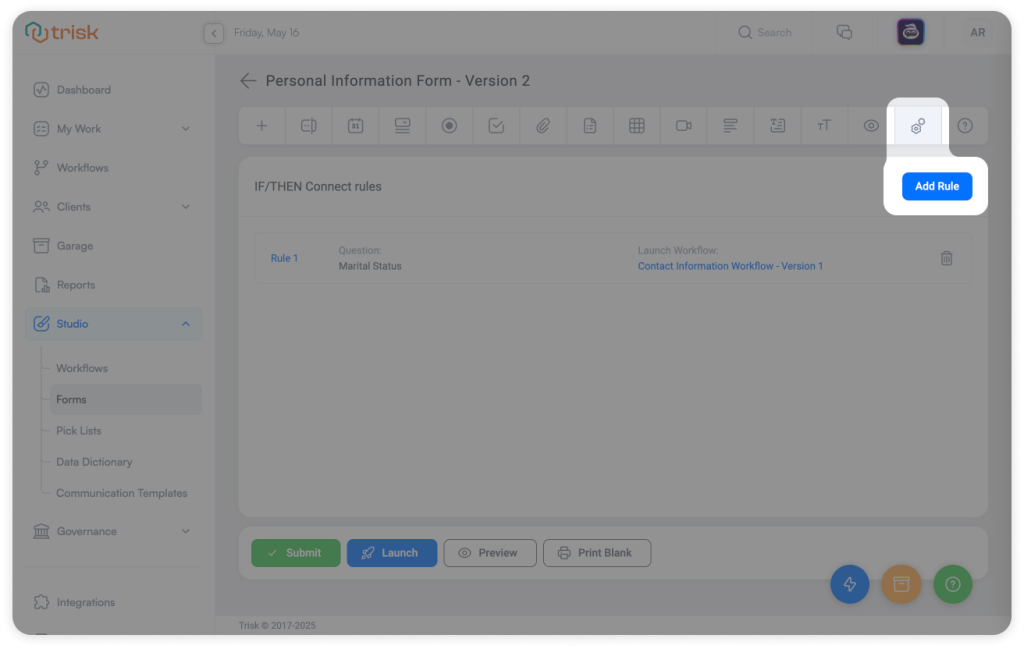Open My Work in the sidebar
This screenshot has width=1024, height=649.
pyautogui.click(x=113, y=129)
